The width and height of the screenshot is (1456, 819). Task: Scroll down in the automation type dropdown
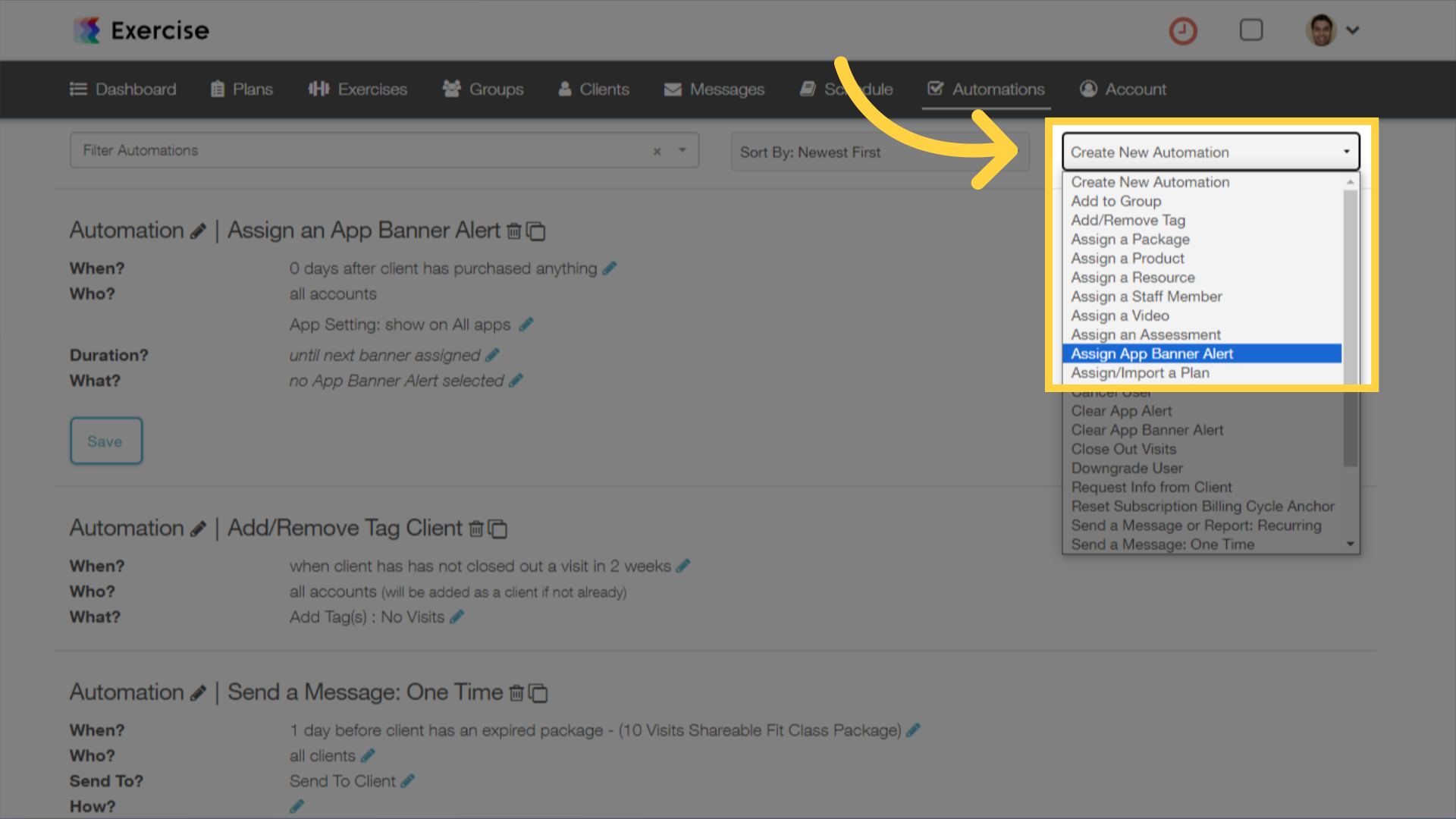tap(1350, 544)
